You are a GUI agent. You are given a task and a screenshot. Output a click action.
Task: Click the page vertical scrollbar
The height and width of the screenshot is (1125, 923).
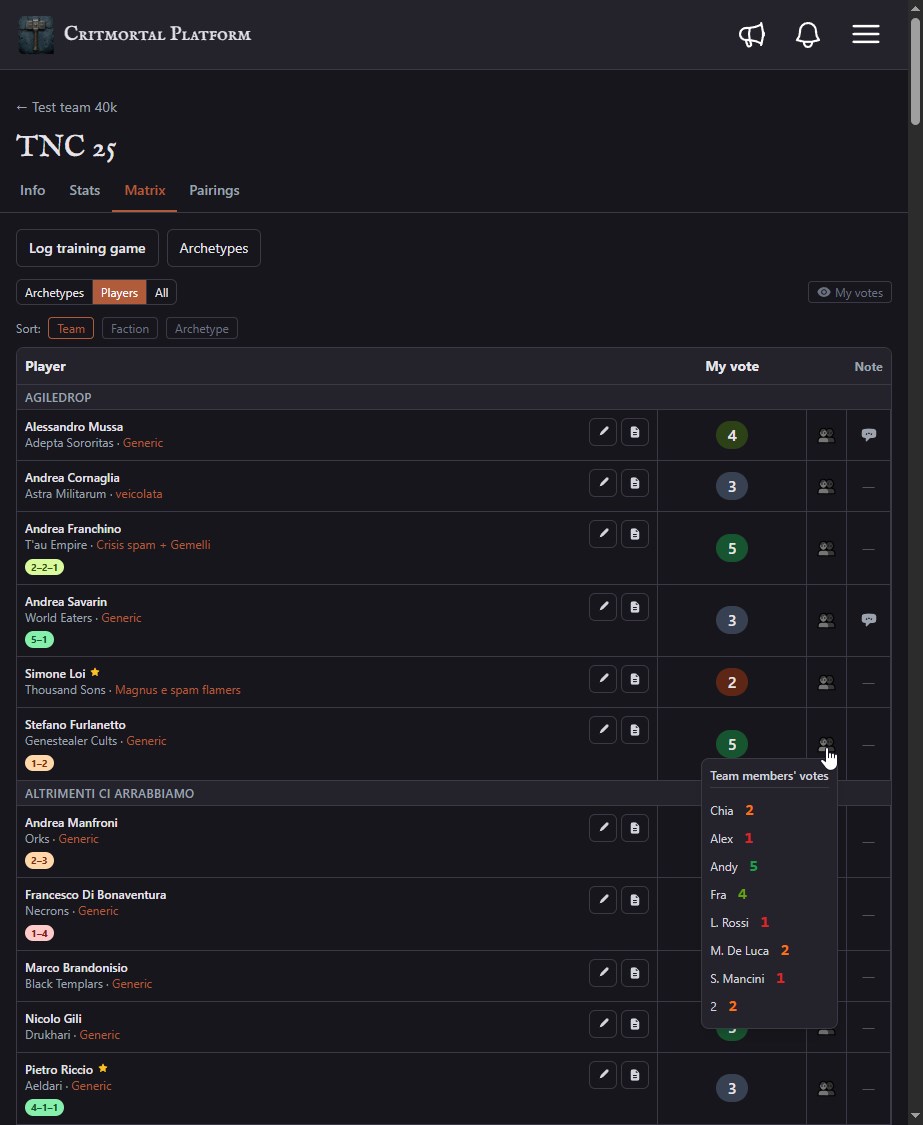(x=915, y=562)
